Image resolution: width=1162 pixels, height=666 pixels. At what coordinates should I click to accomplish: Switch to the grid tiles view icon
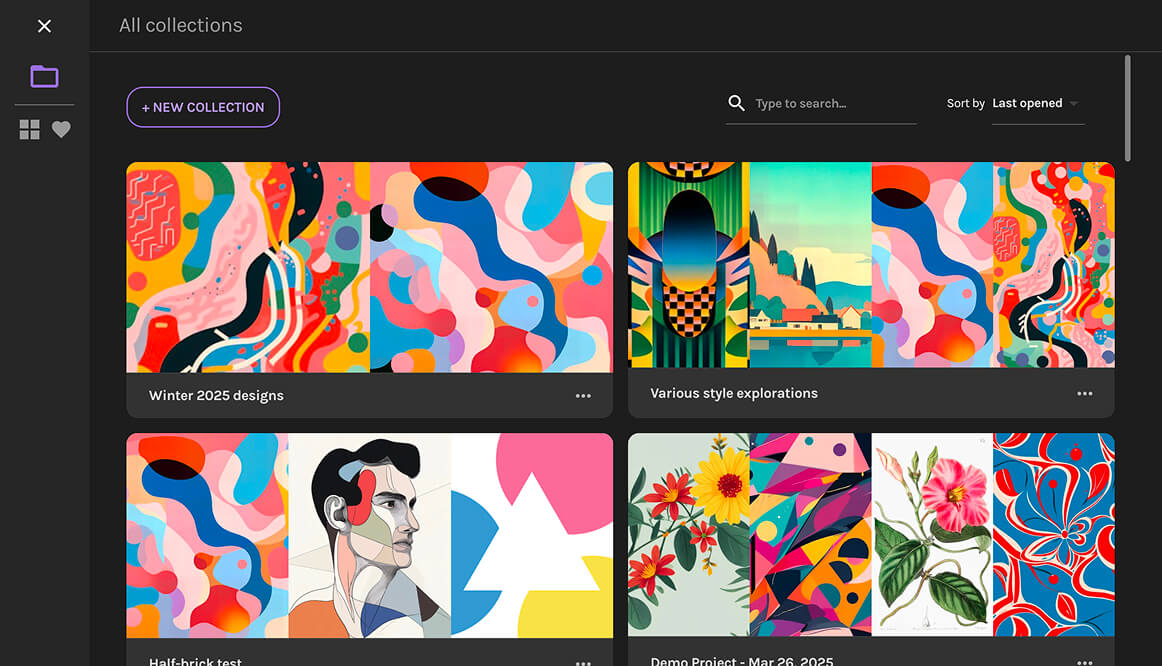pyautogui.click(x=30, y=130)
